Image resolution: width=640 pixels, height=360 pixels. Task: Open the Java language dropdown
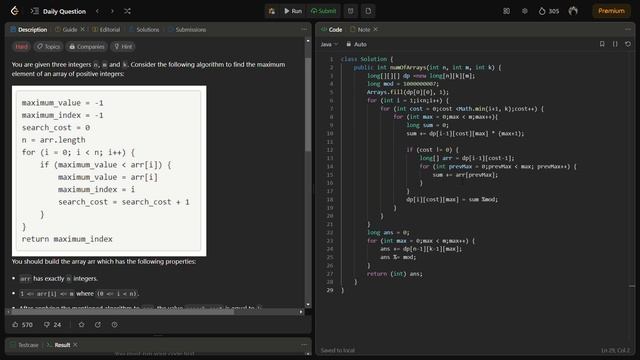click(329, 44)
